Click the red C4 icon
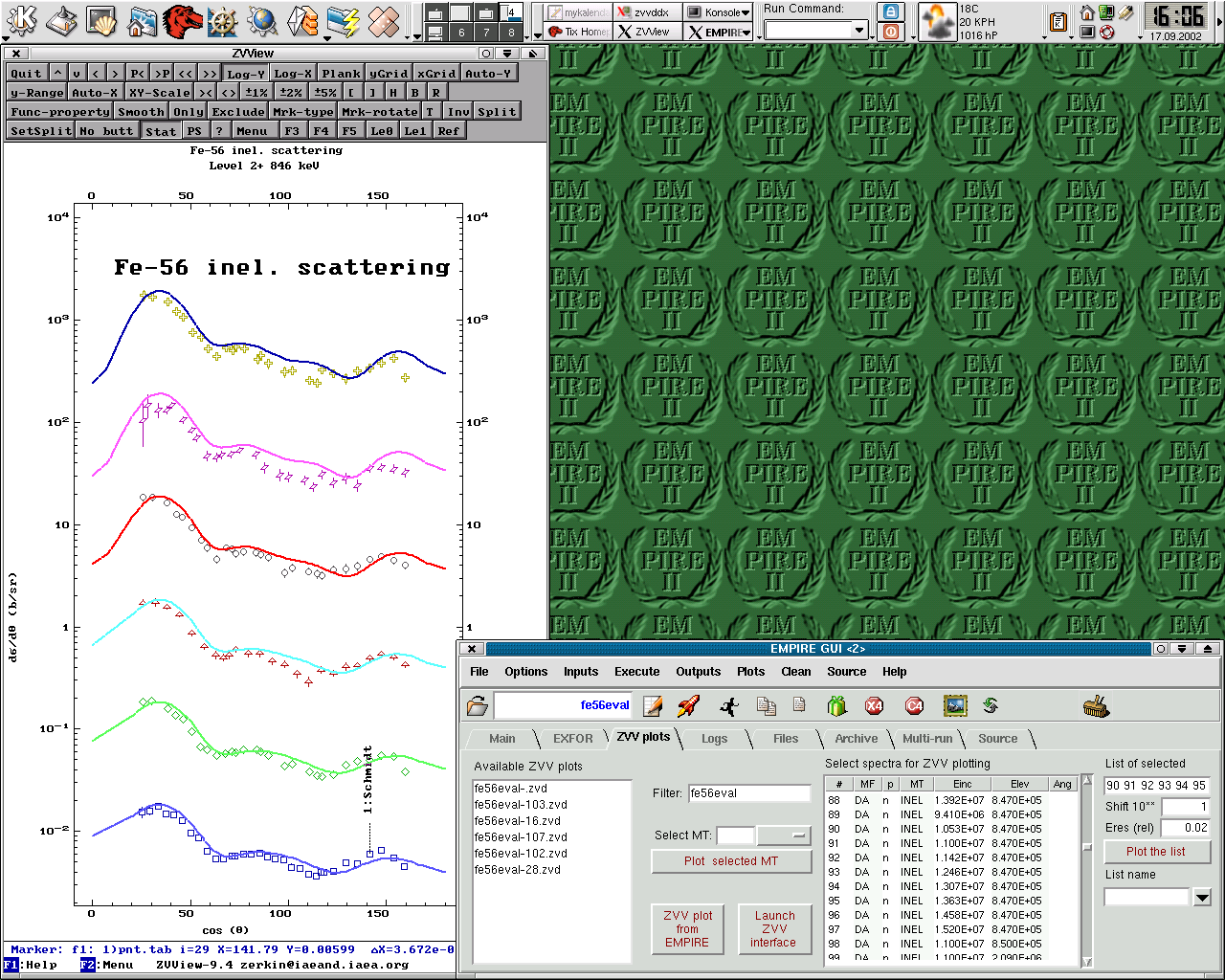 coord(915,706)
